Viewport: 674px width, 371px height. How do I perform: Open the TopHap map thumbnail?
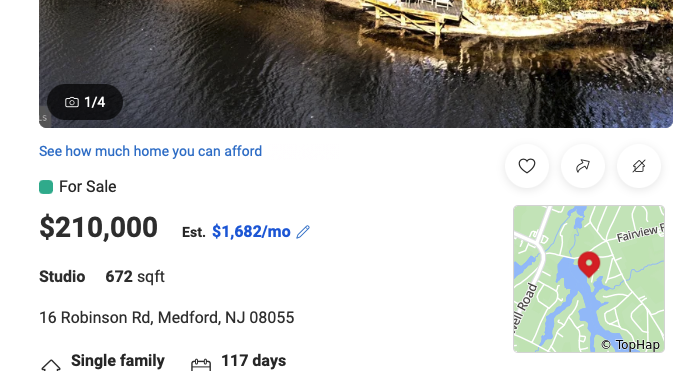click(589, 279)
